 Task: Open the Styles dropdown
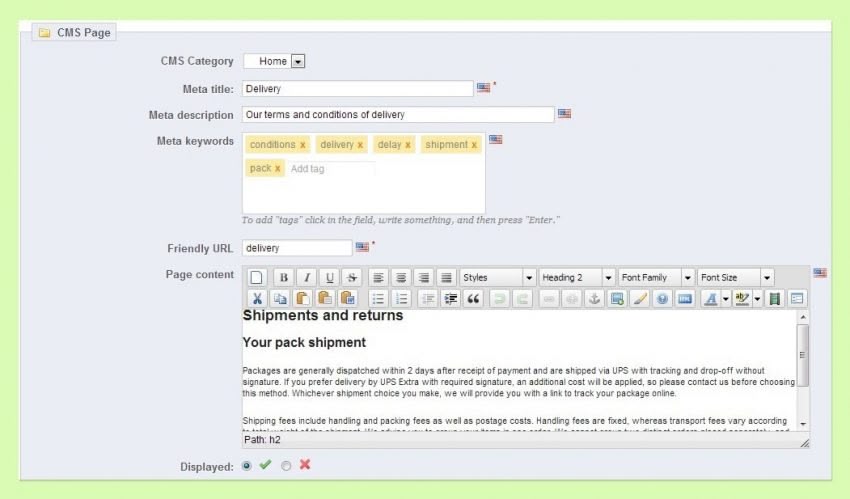coord(498,277)
